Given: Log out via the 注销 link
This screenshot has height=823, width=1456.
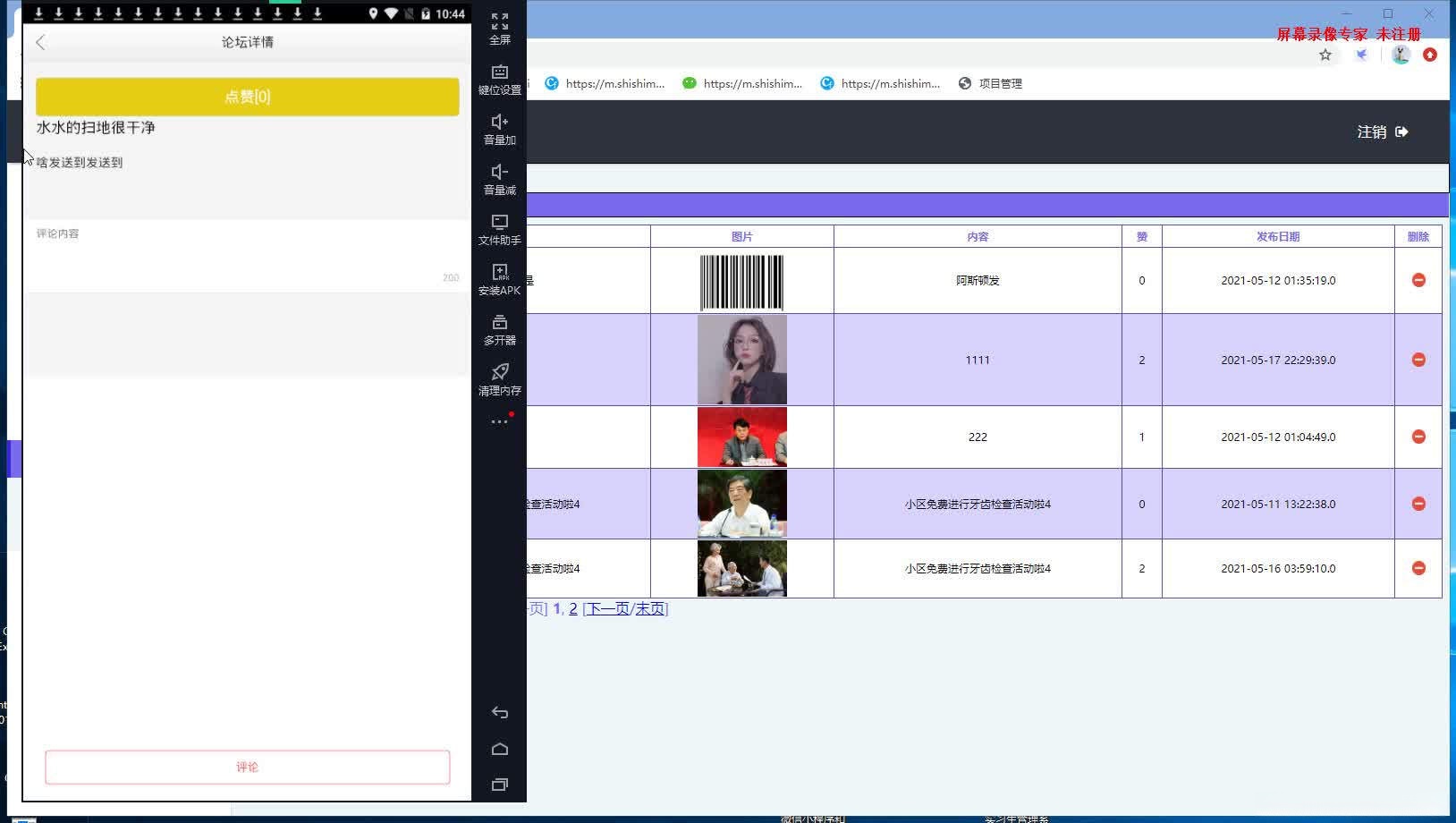Looking at the screenshot, I should (1383, 132).
